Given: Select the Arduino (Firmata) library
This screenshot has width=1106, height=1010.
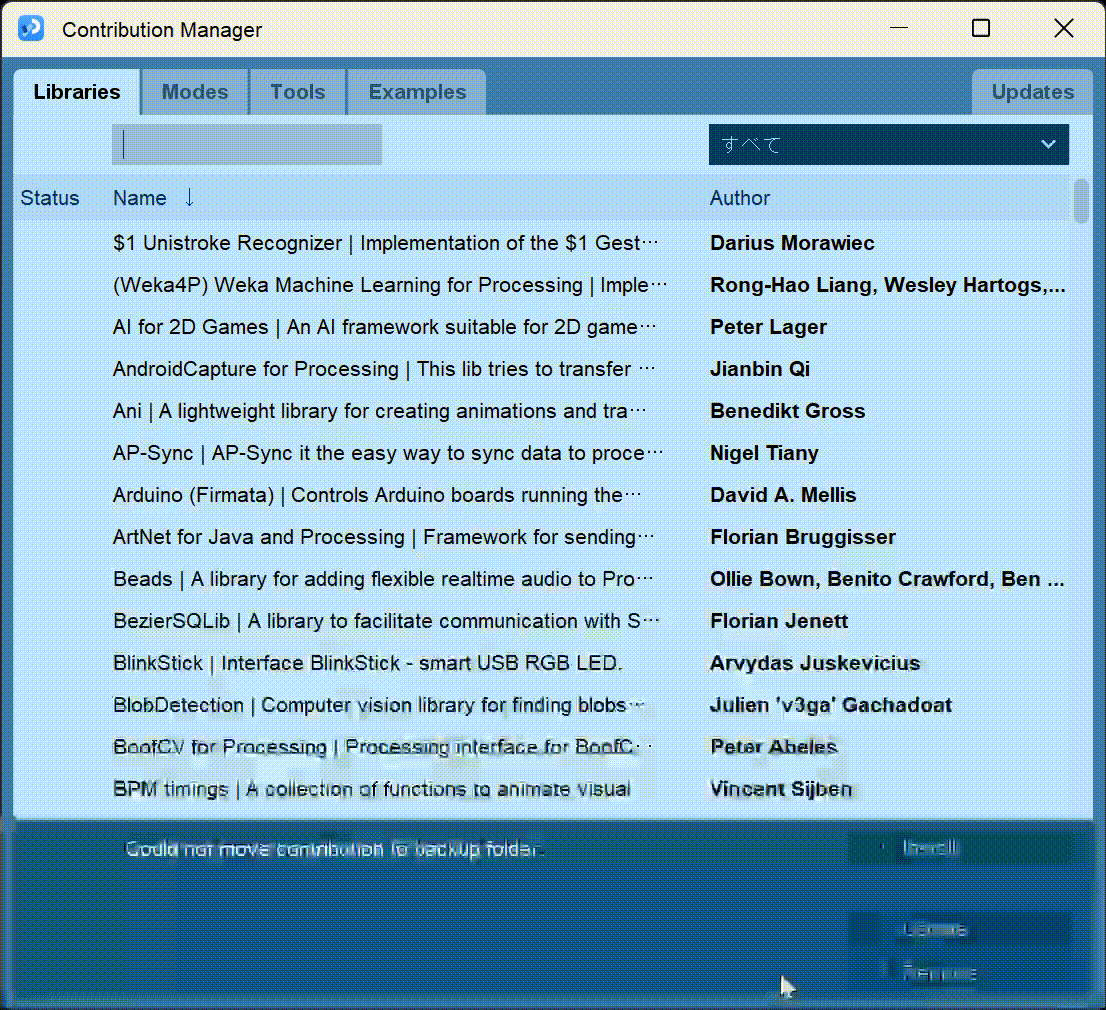Looking at the screenshot, I should 540,494.
